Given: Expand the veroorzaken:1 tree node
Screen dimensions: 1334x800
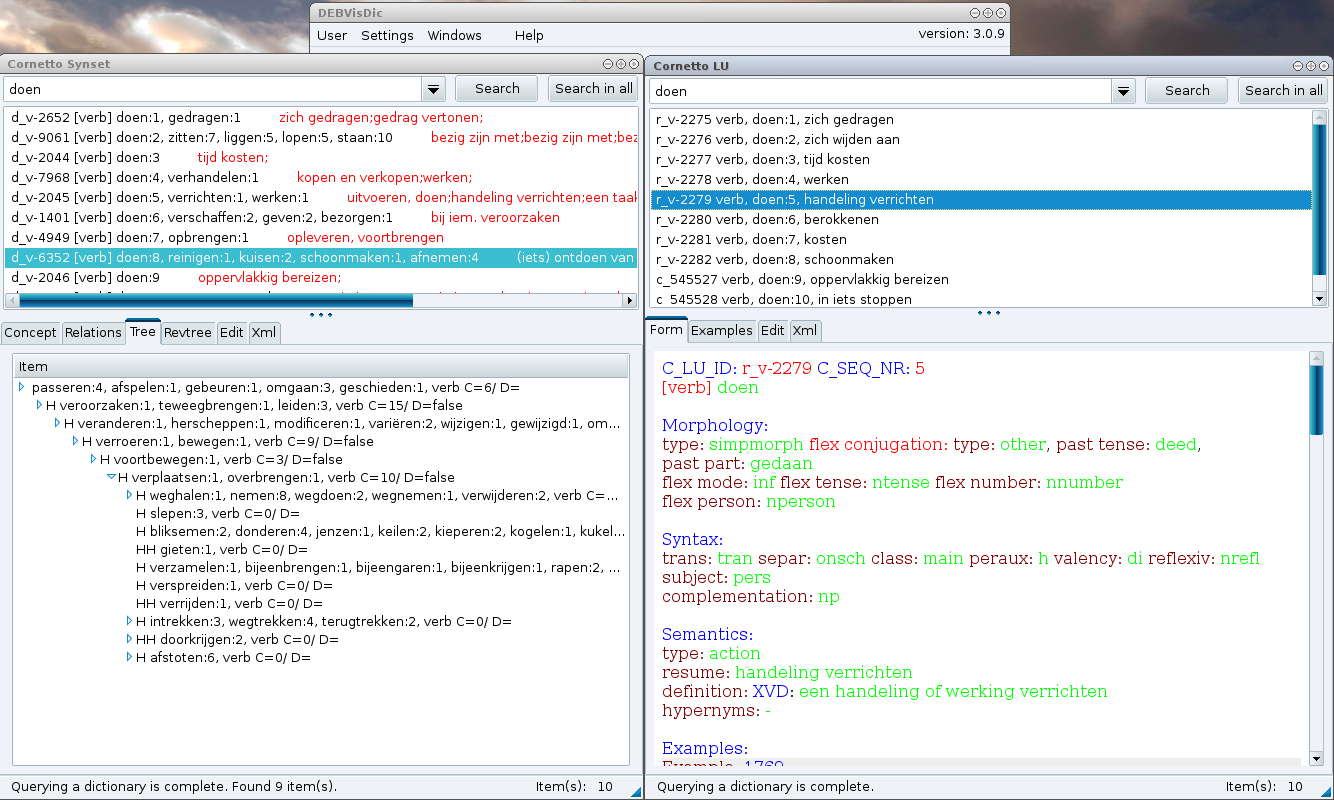Looking at the screenshot, I should click(40, 405).
